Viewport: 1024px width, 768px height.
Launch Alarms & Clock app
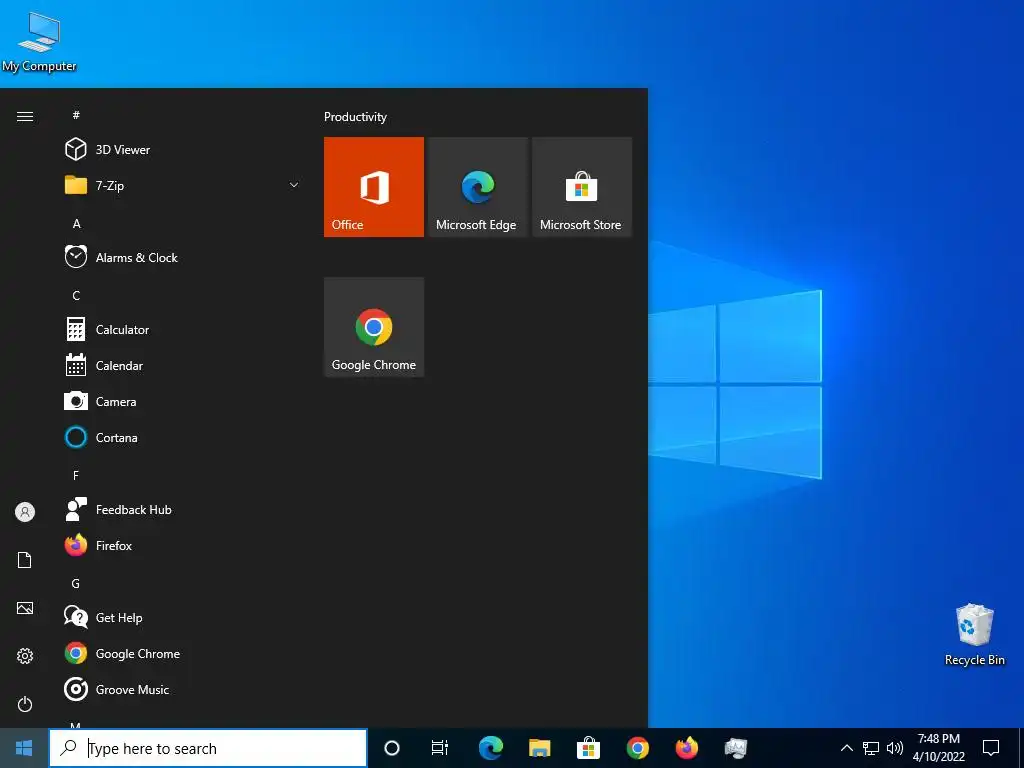(183, 257)
